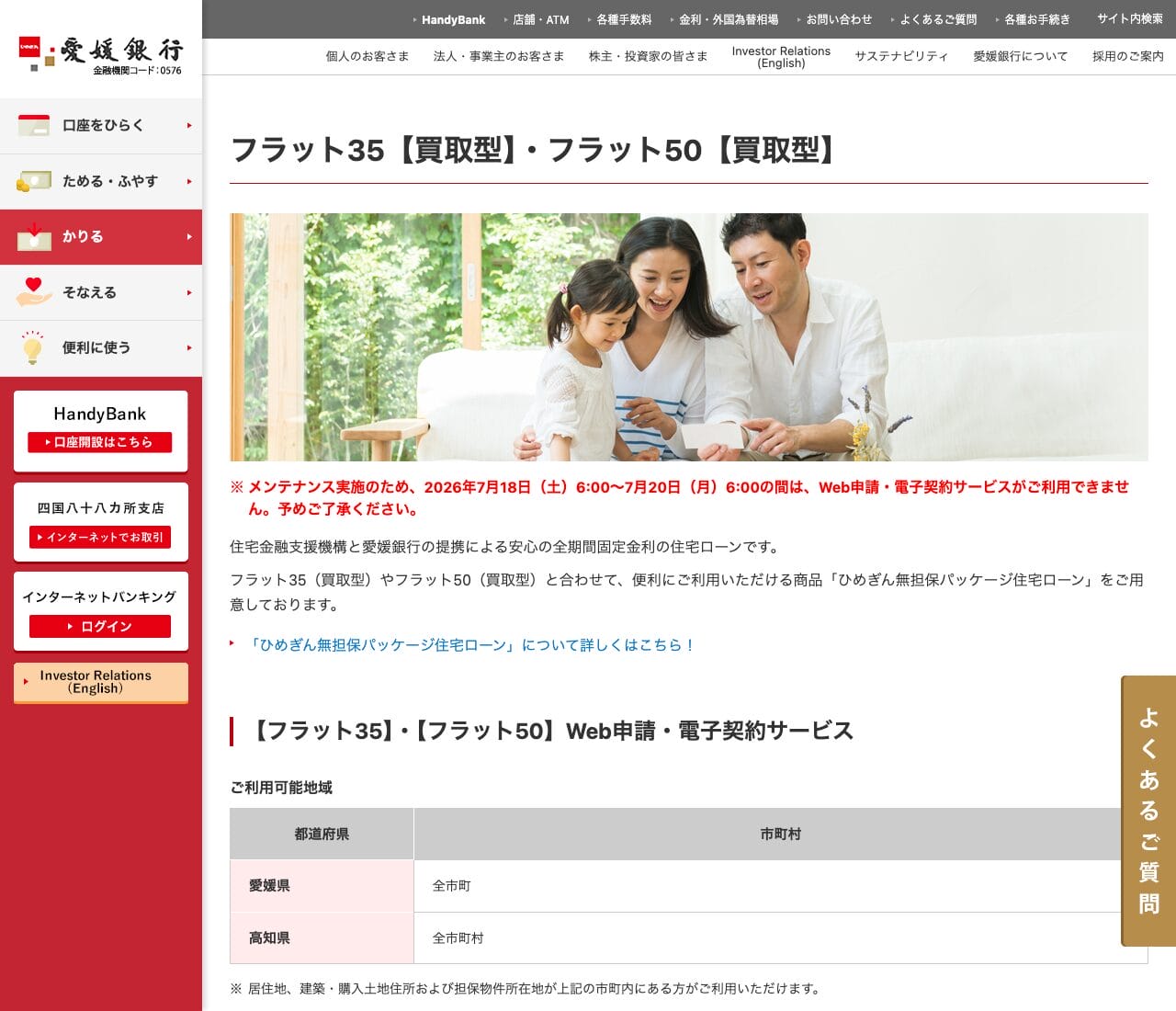This screenshot has height=1011, width=1176.
Task: Click the 都道府県 column header
Action: [x=322, y=834]
